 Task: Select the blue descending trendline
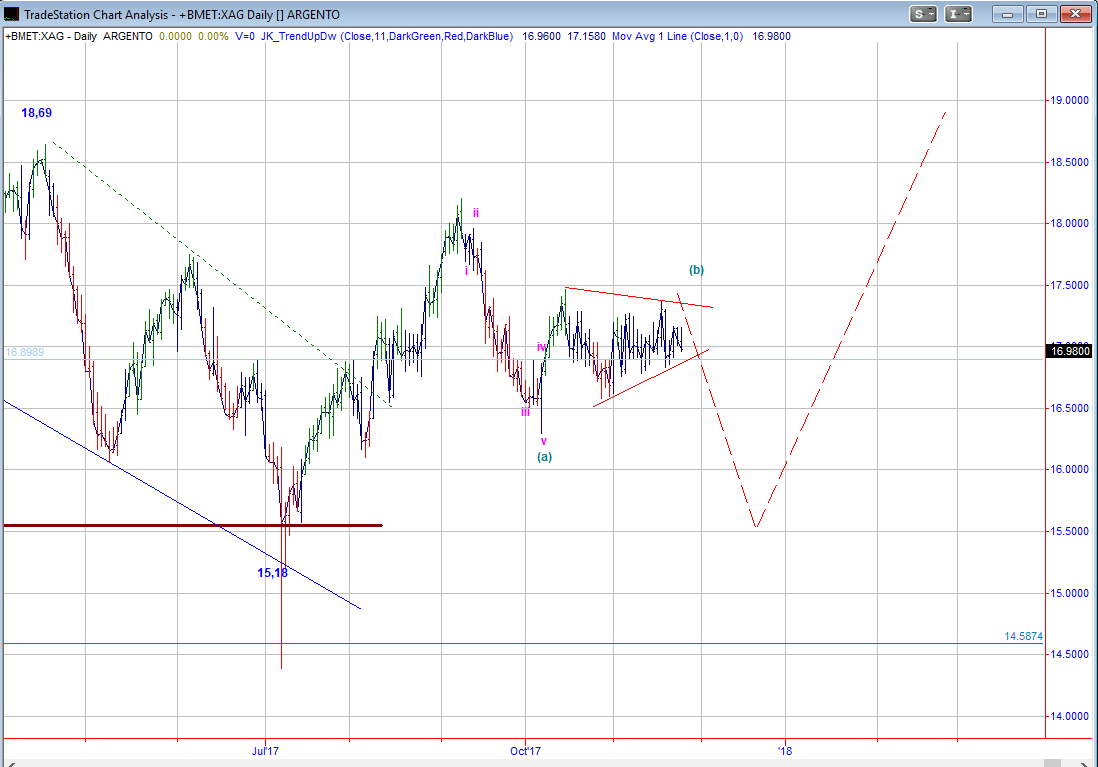coord(182,504)
